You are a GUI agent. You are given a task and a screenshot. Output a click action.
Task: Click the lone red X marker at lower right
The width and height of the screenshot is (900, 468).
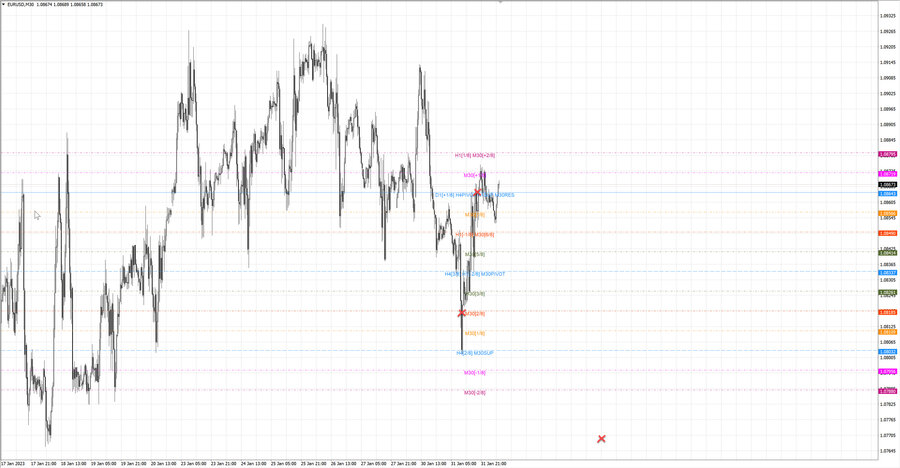pyautogui.click(x=601, y=439)
